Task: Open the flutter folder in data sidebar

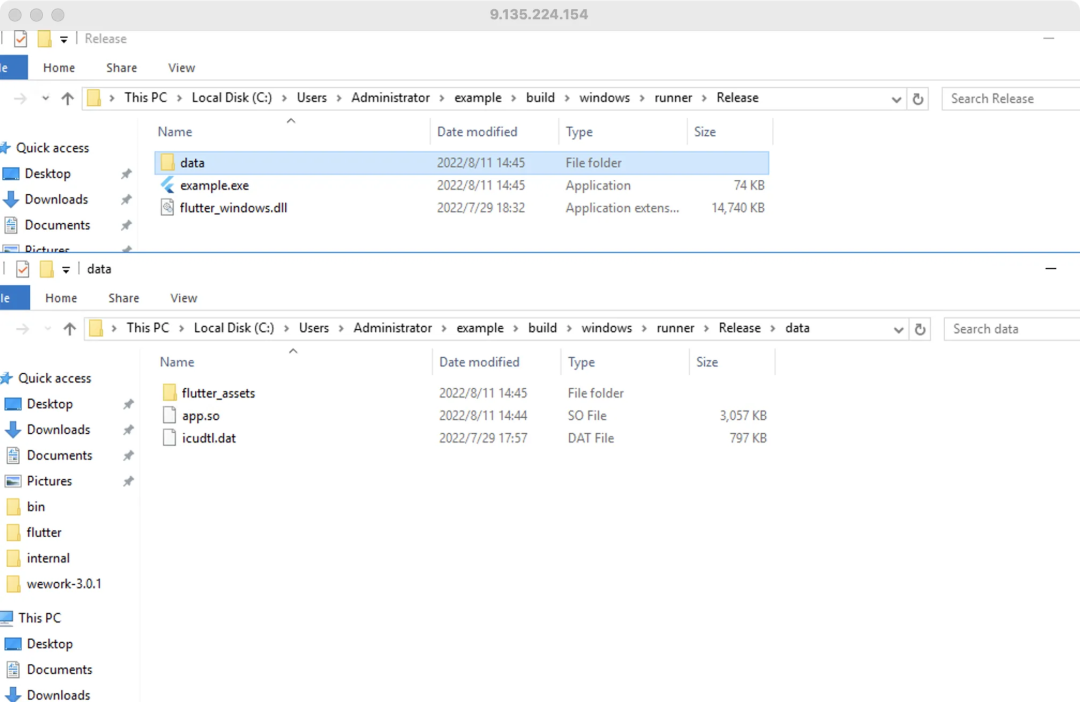Action: [x=44, y=532]
